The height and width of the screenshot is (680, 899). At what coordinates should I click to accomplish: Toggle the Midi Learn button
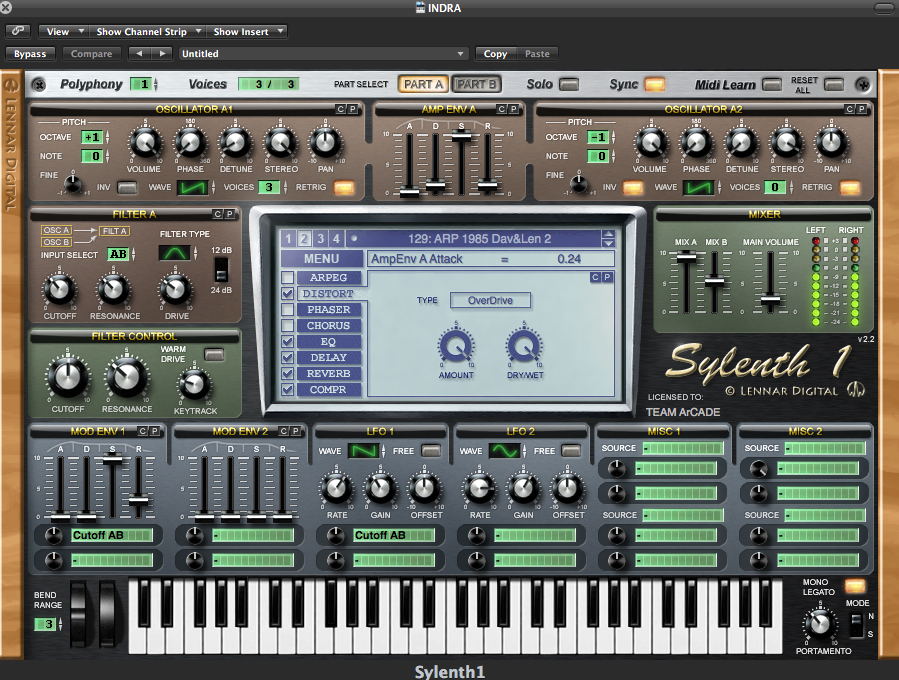point(771,85)
